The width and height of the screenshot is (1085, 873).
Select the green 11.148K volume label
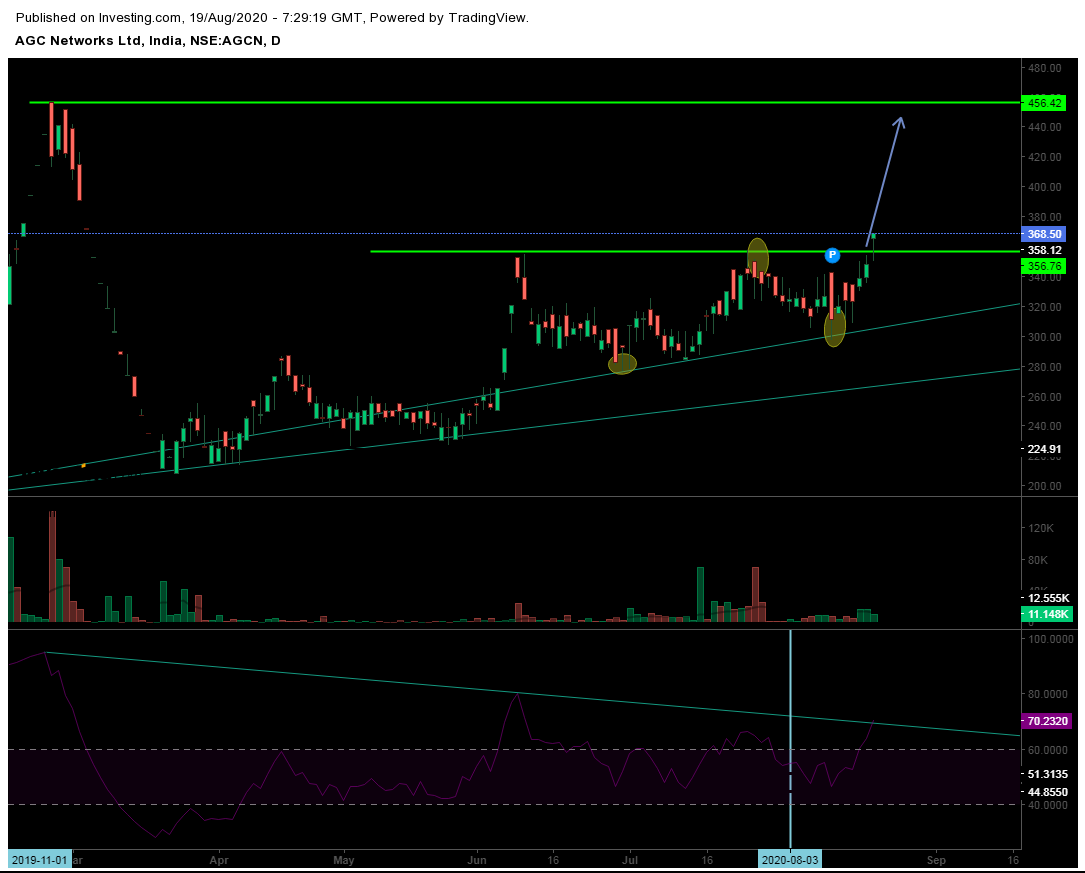pos(1048,614)
